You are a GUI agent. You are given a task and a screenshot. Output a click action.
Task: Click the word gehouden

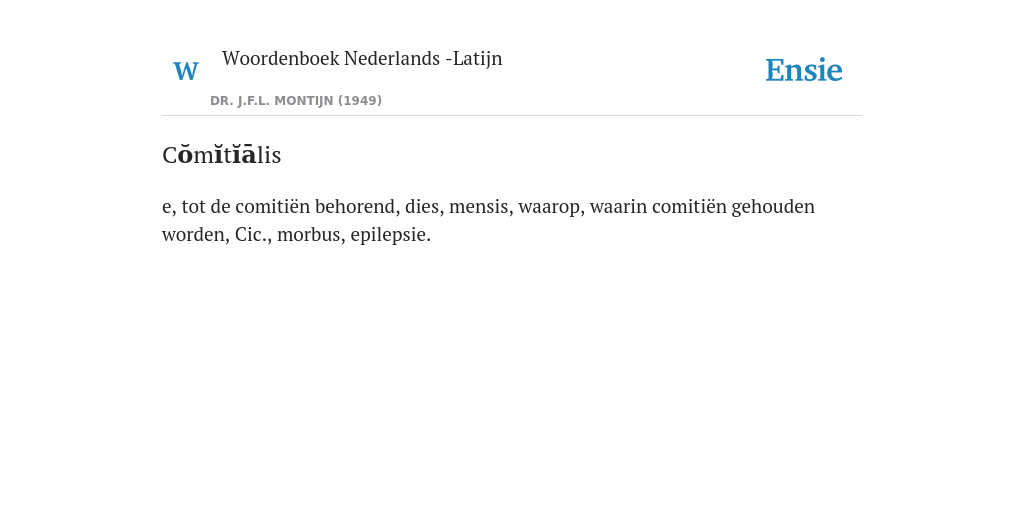(773, 206)
